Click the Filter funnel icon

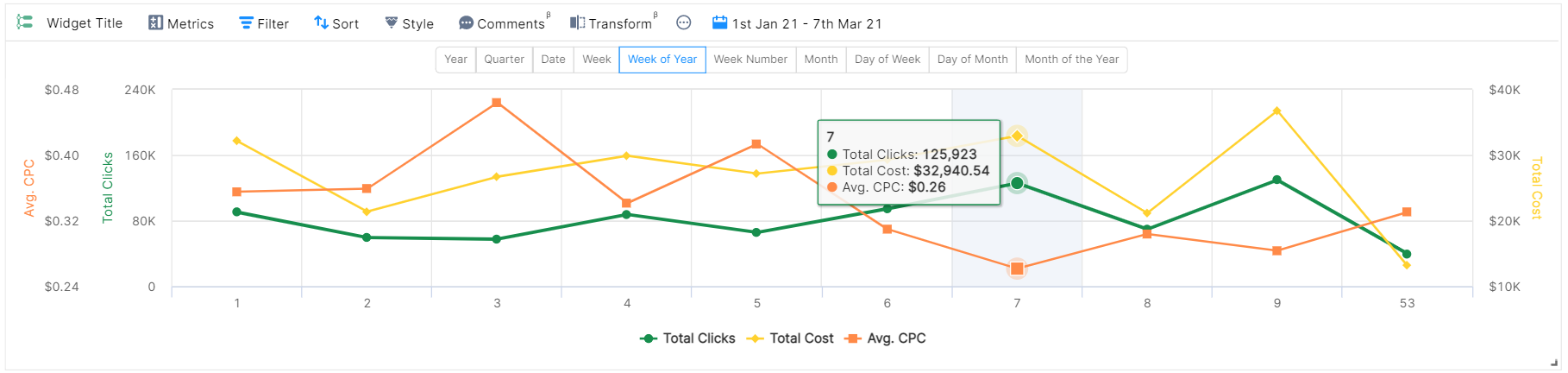[x=246, y=22]
